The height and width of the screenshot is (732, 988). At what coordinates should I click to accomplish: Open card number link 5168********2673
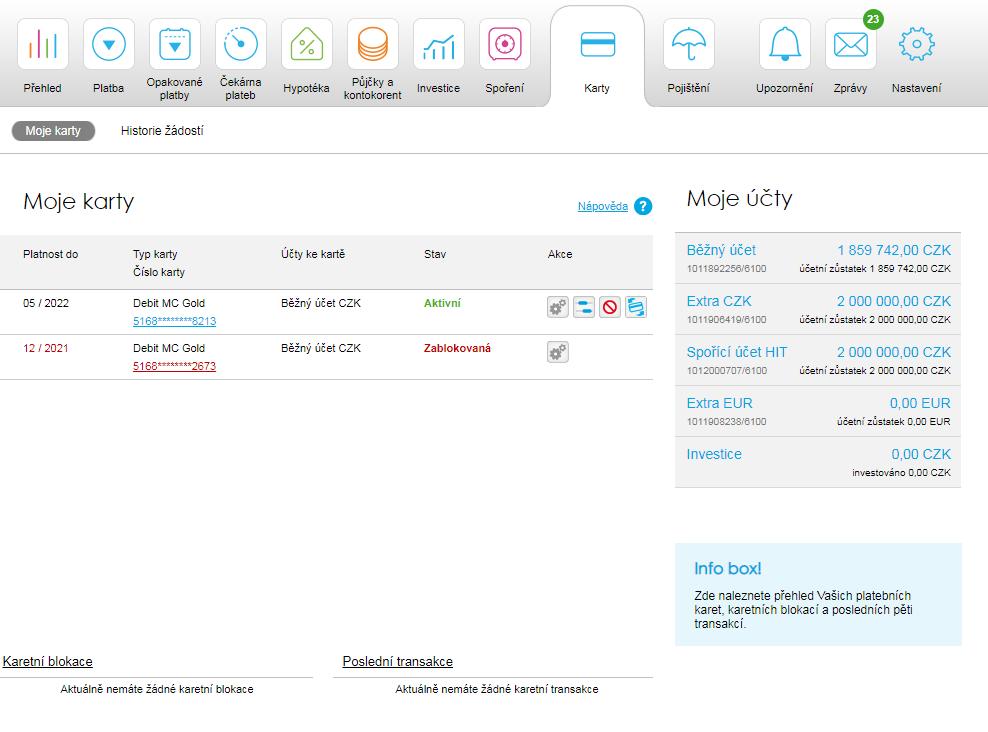pos(175,366)
